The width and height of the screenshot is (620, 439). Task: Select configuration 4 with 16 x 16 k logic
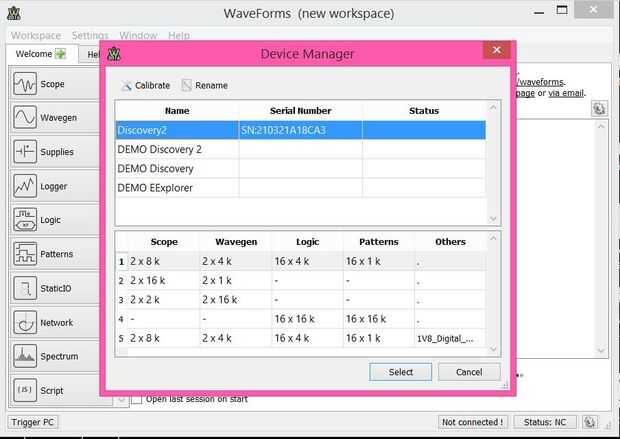point(301,319)
